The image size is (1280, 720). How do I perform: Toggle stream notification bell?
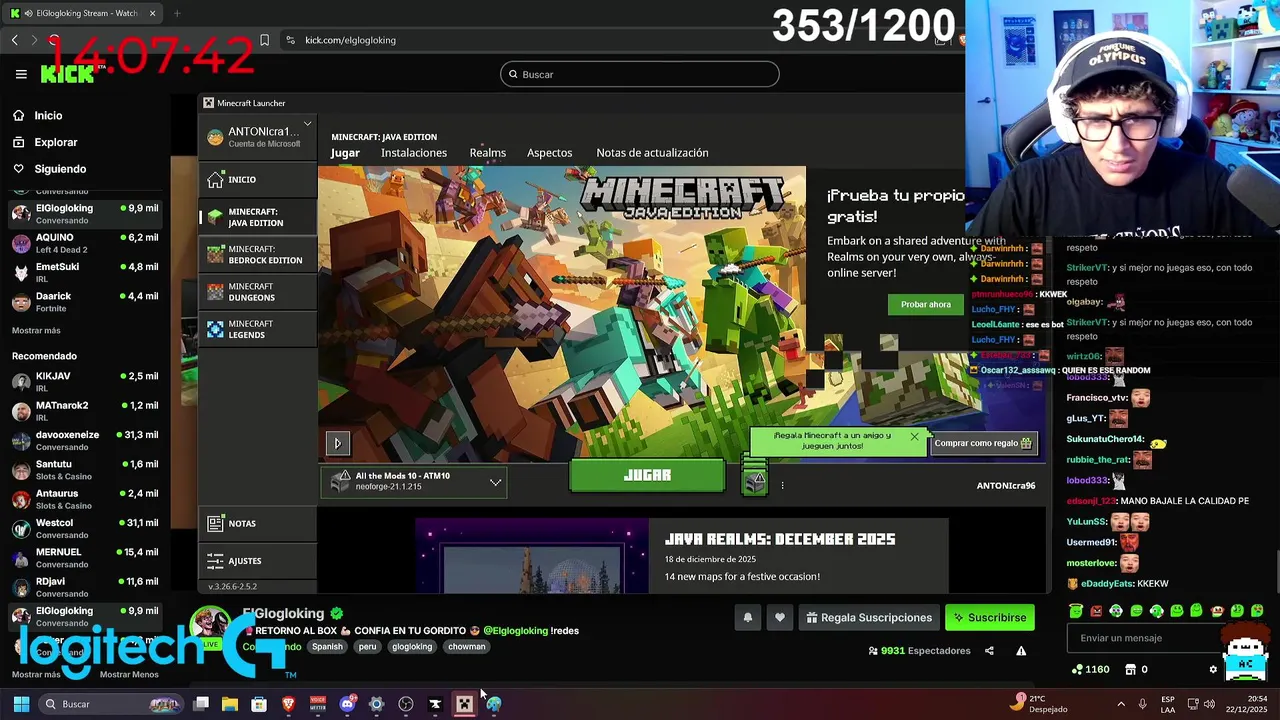tap(747, 618)
